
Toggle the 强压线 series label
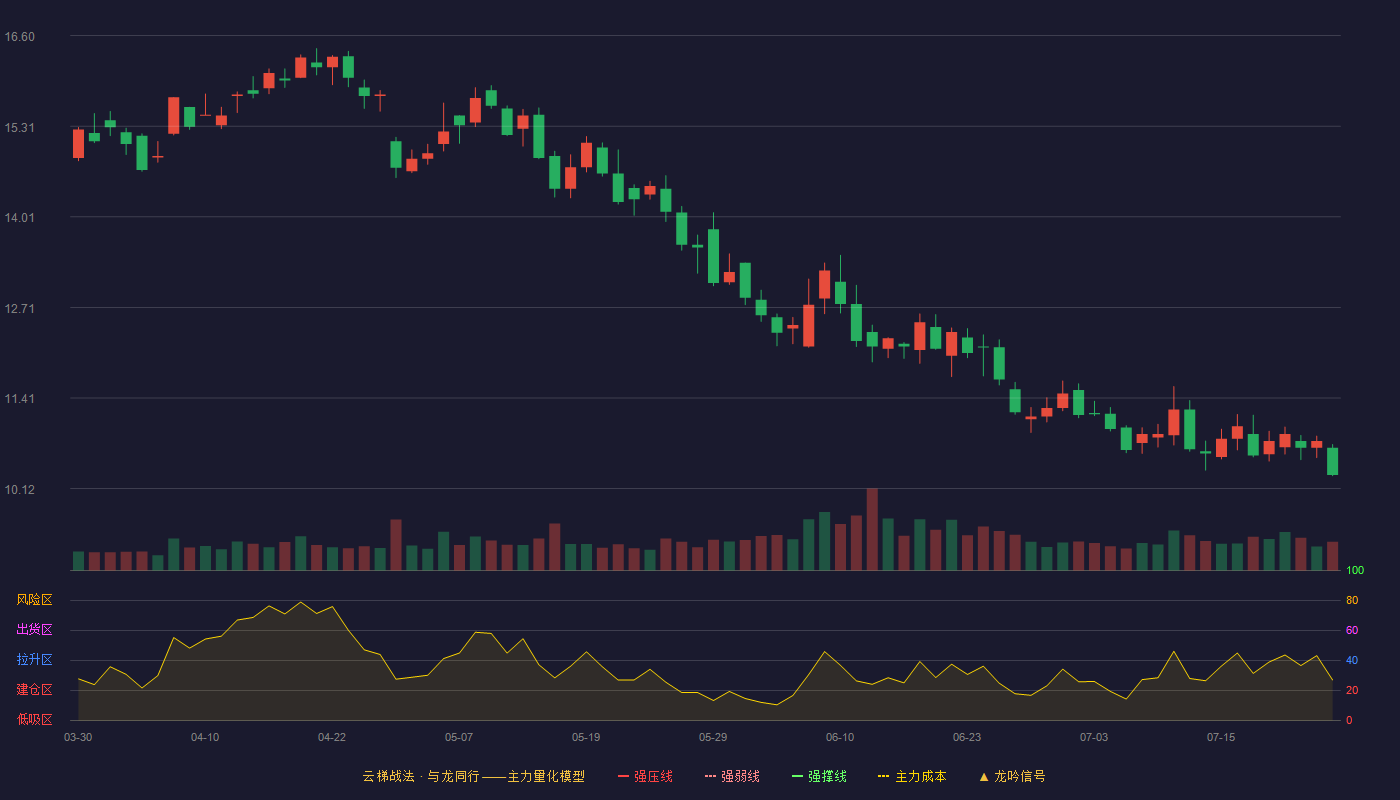[x=653, y=776]
